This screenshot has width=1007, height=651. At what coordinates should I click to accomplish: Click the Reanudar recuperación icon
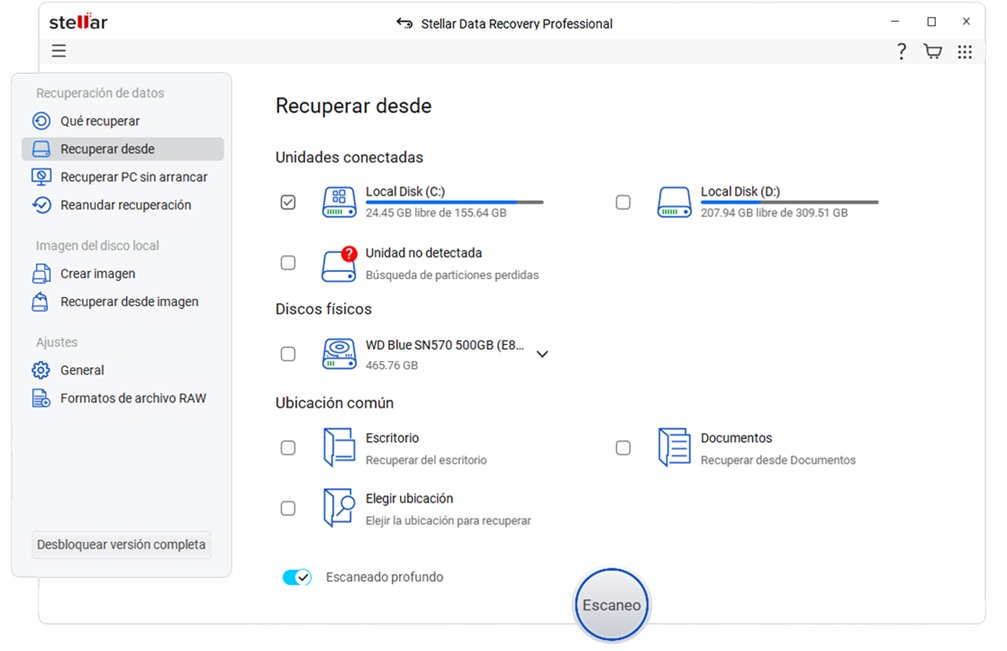[x=40, y=204]
